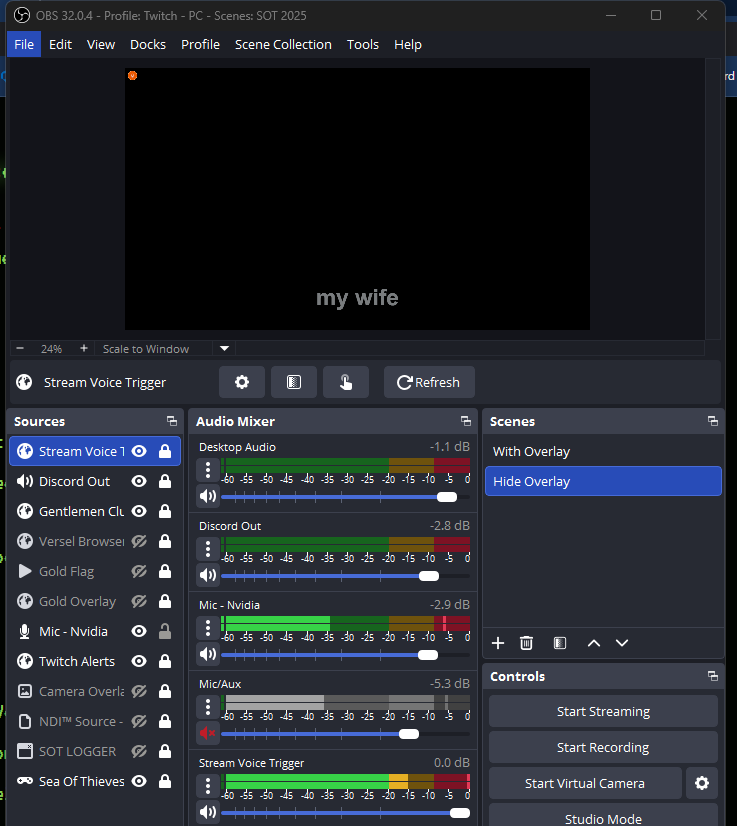Add a new scene with plus icon

click(498, 643)
